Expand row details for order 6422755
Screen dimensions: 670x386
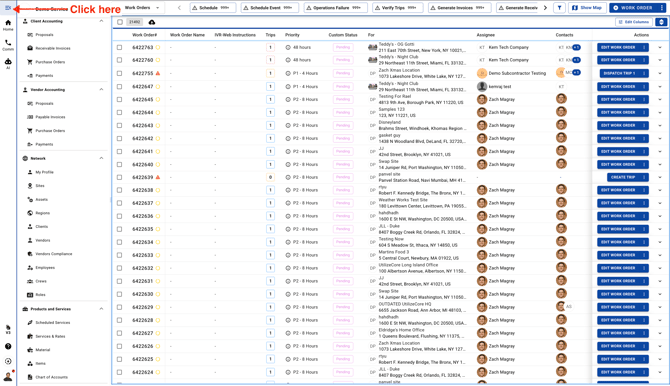click(x=660, y=73)
